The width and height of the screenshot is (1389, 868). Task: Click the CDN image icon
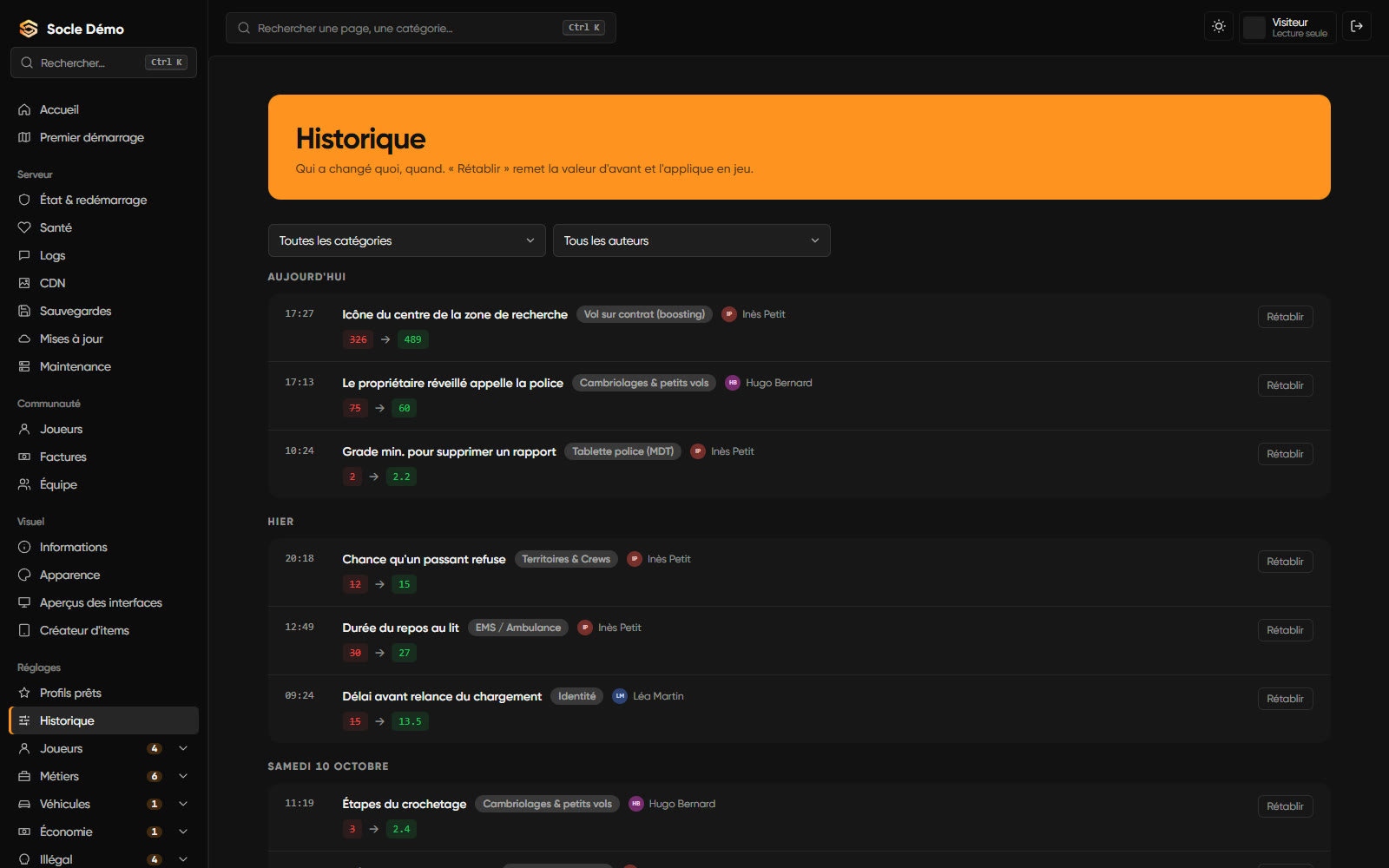pyautogui.click(x=24, y=283)
